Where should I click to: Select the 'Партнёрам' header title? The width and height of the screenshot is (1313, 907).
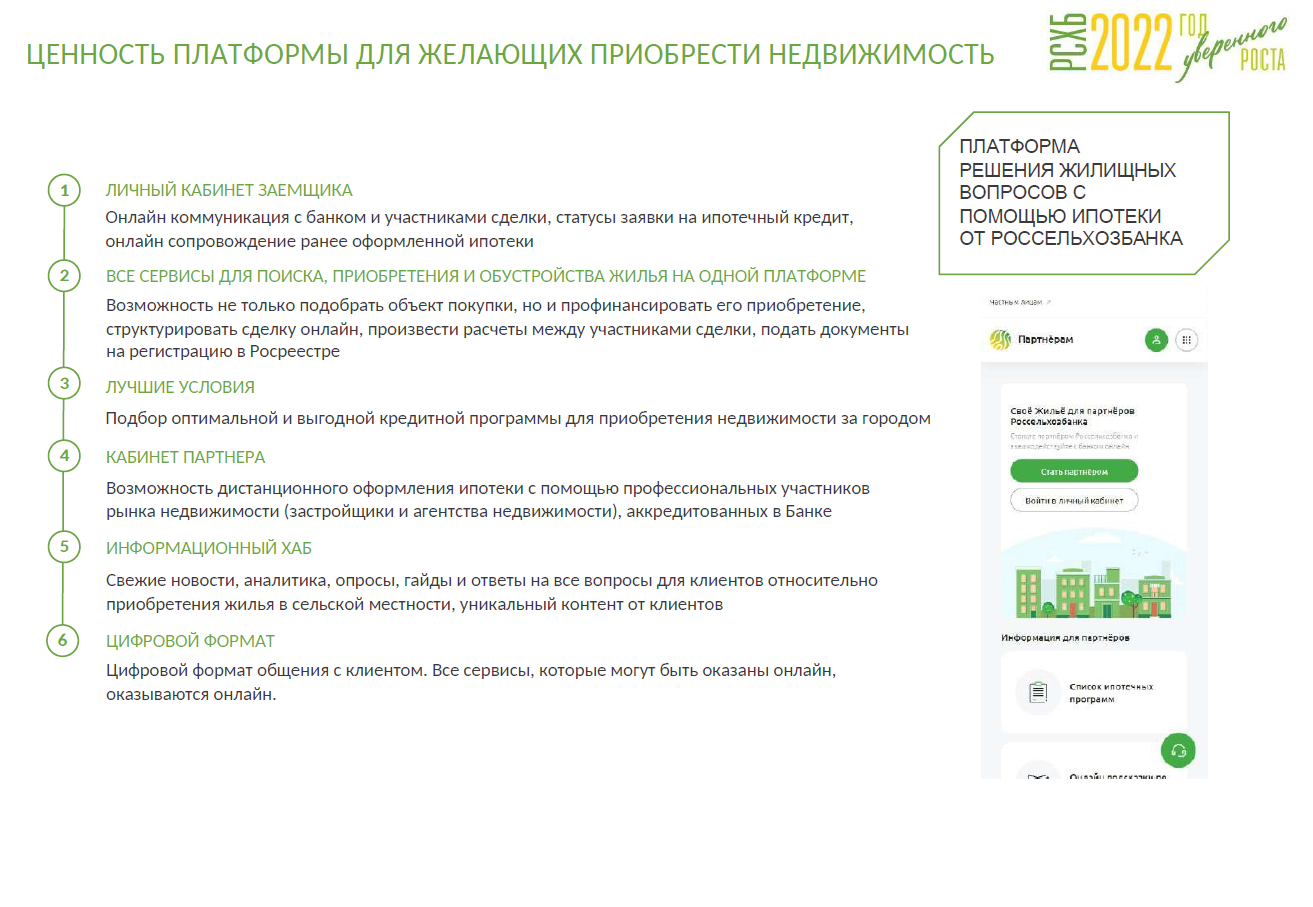pyautogui.click(x=1045, y=340)
